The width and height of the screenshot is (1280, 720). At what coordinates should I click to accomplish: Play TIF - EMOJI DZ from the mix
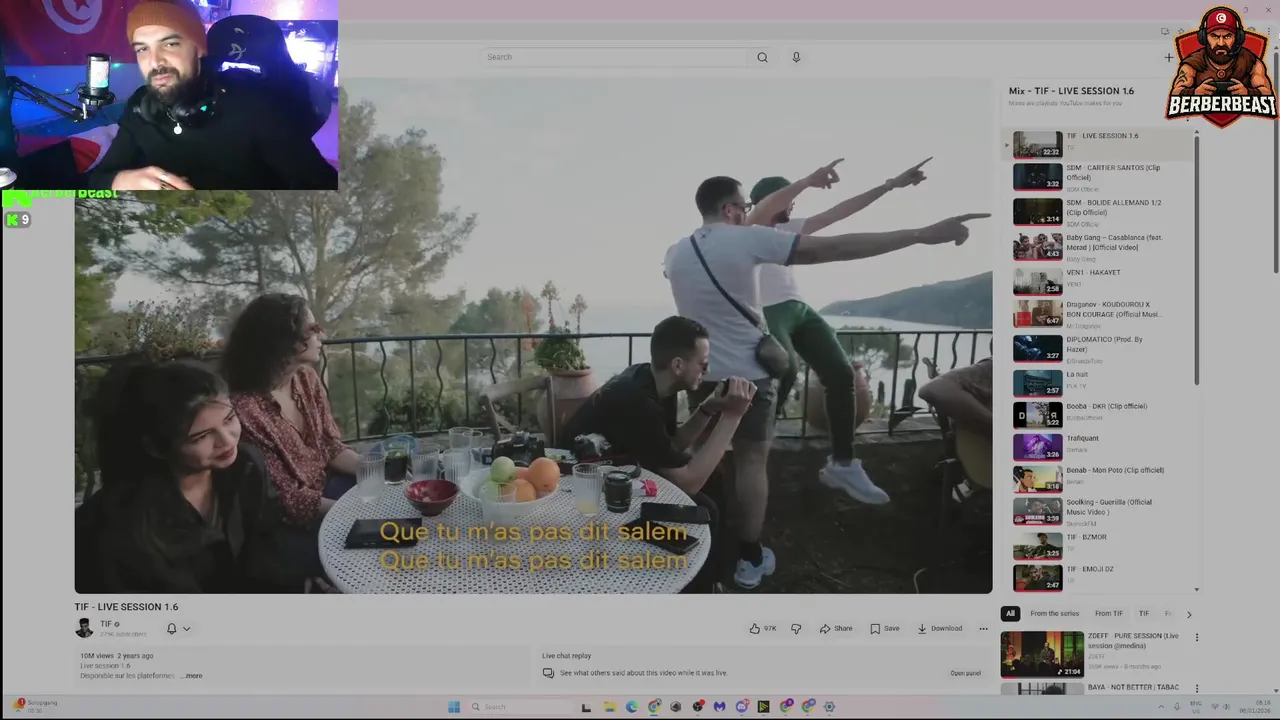click(x=1098, y=578)
